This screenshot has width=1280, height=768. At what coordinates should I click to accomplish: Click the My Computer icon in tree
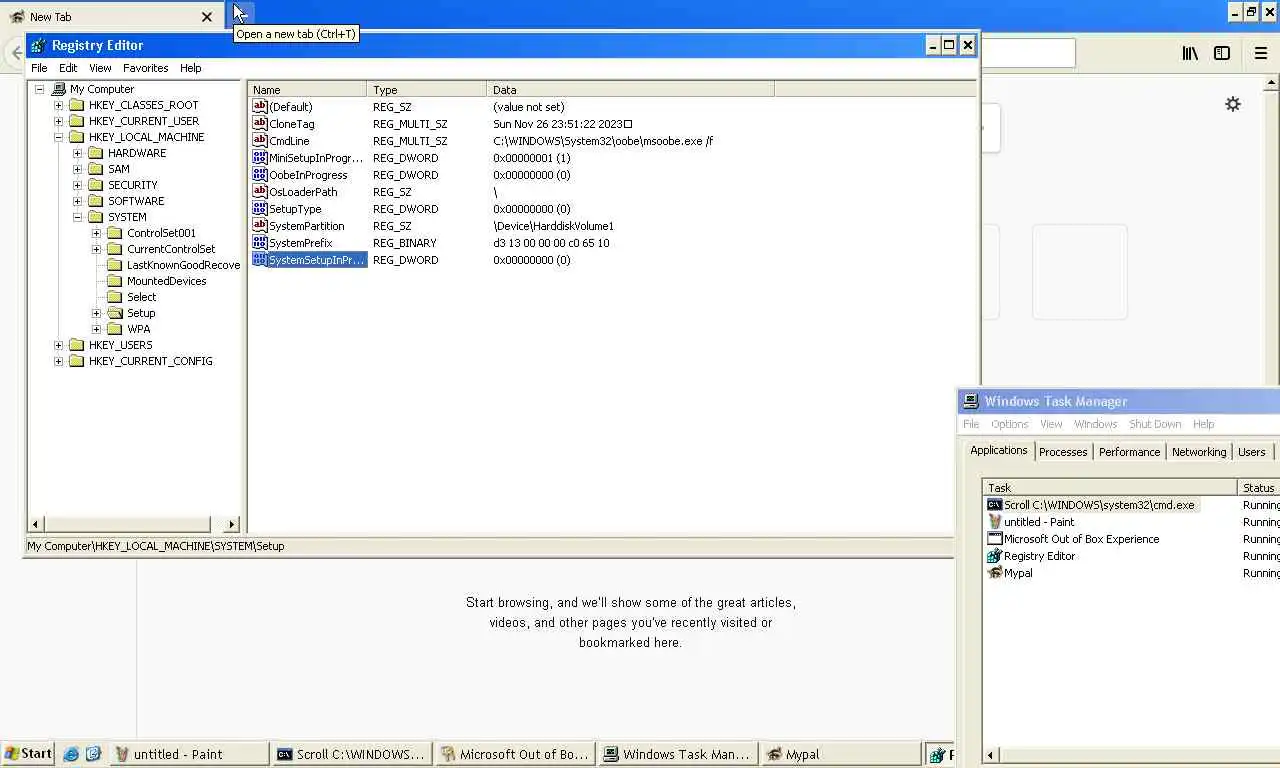pos(58,89)
